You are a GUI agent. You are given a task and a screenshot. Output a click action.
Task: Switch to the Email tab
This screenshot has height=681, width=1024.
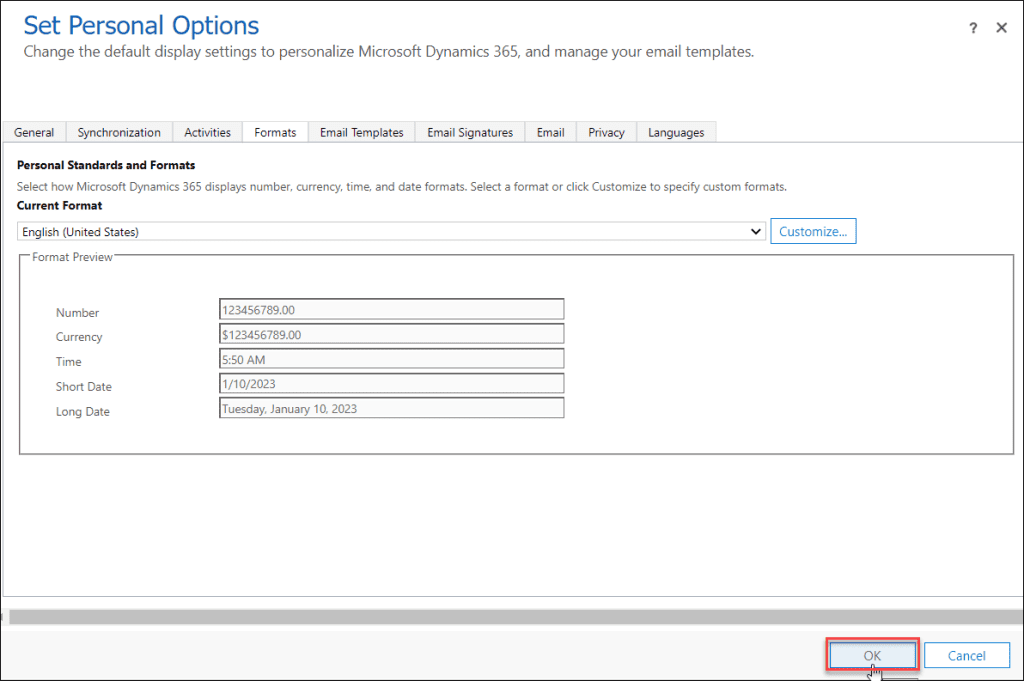coord(551,132)
